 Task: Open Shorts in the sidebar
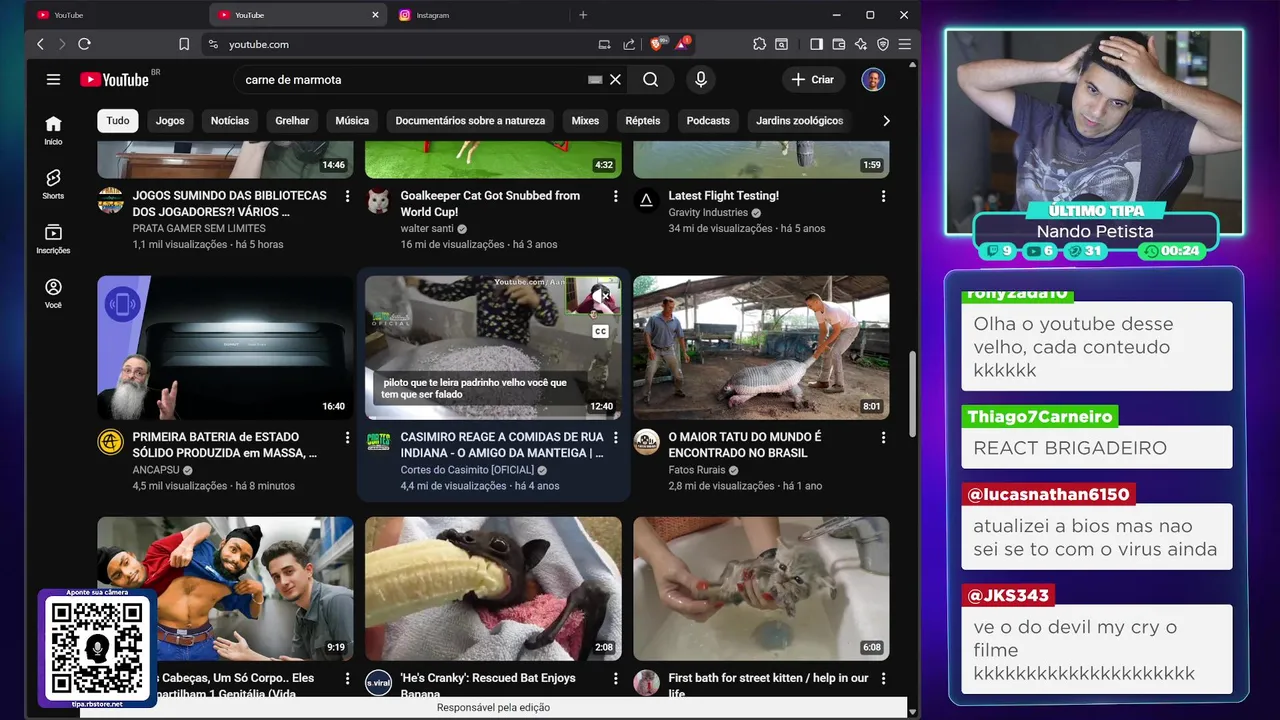click(x=53, y=184)
